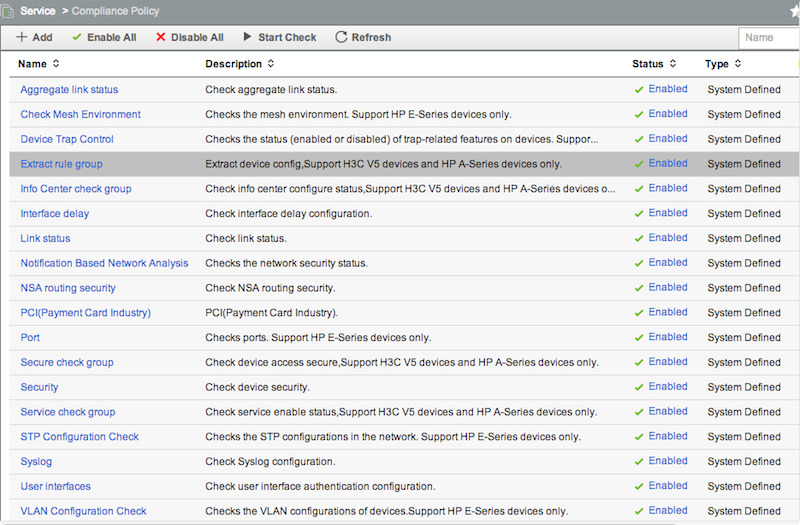Toggle Enabled status for Device Trap Control
The height and width of the screenshot is (525, 800).
(x=667, y=138)
